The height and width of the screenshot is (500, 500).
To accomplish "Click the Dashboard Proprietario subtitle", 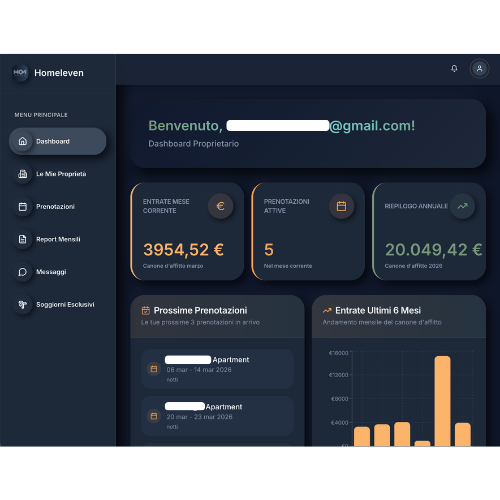I will click(x=194, y=144).
